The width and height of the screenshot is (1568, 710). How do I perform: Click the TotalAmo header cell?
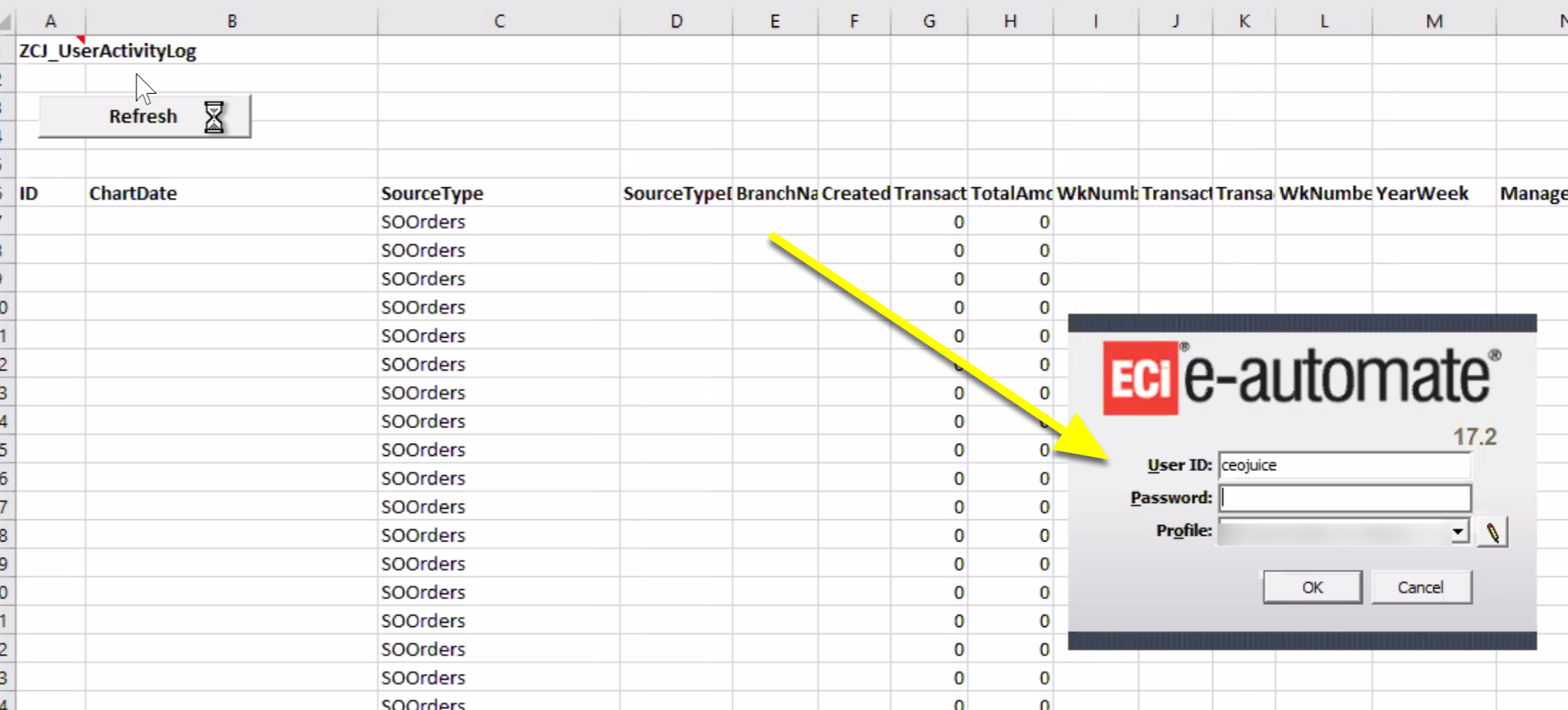pos(1010,193)
